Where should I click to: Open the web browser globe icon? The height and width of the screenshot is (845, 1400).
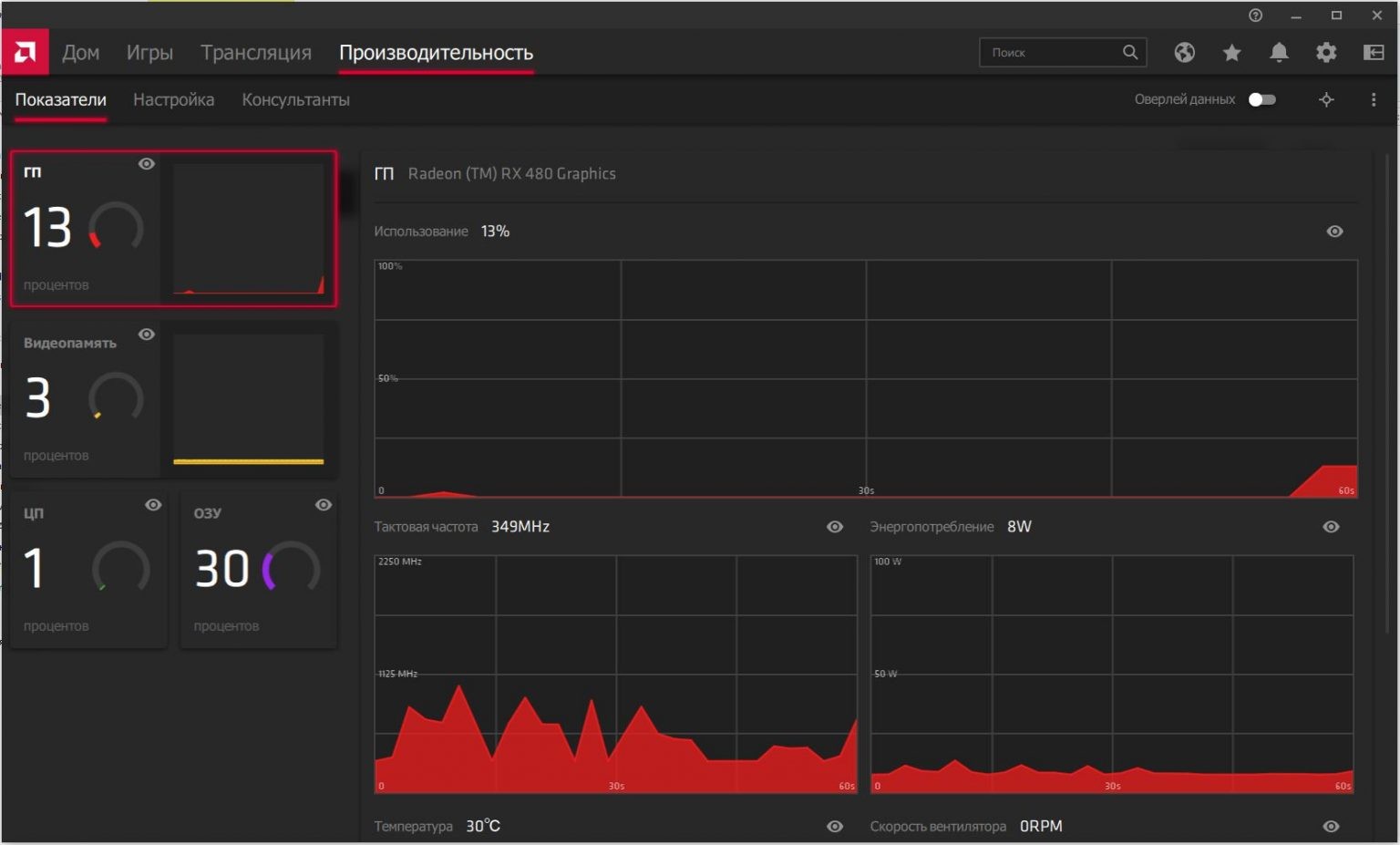click(1184, 53)
